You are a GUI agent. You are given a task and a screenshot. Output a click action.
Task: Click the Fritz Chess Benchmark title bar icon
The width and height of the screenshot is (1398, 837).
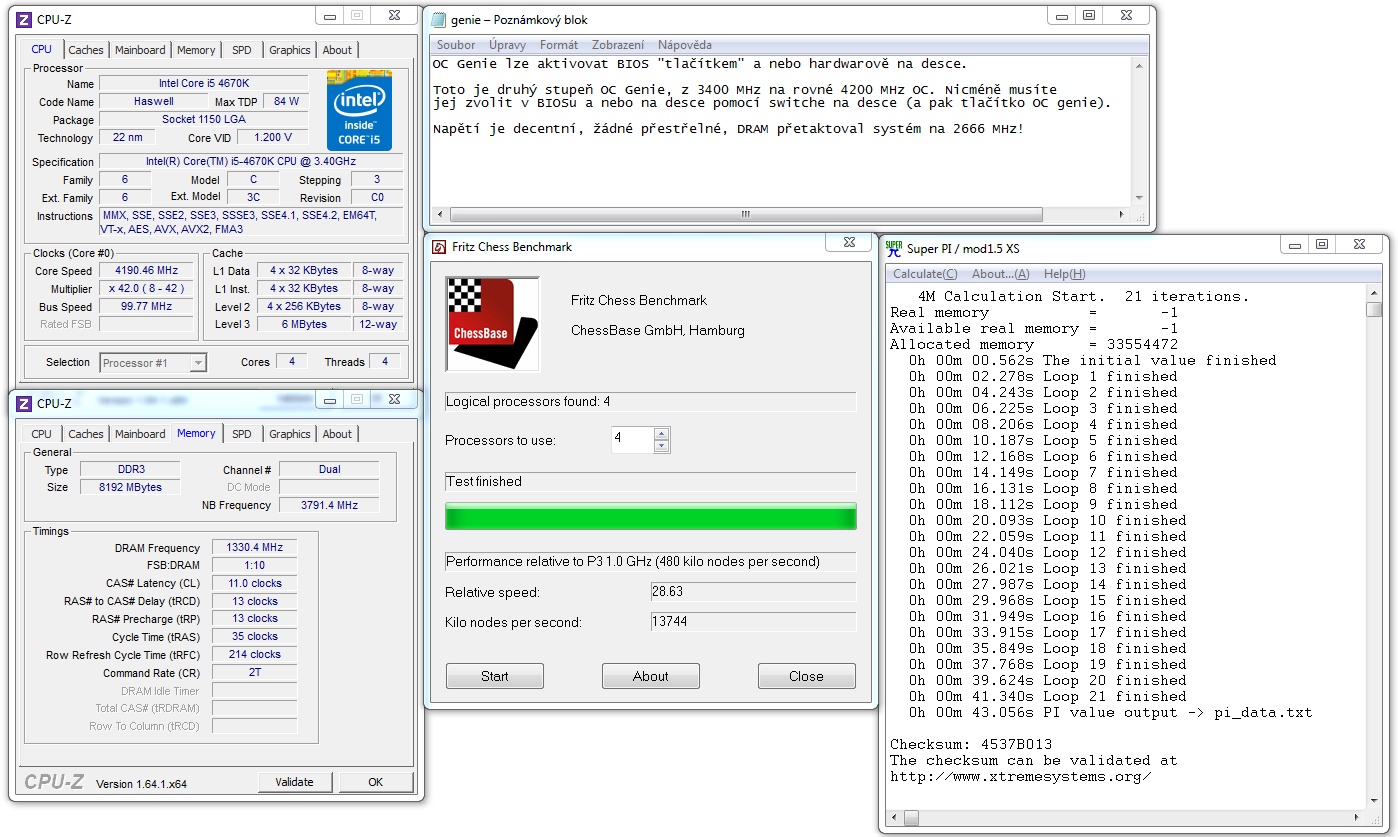click(438, 247)
